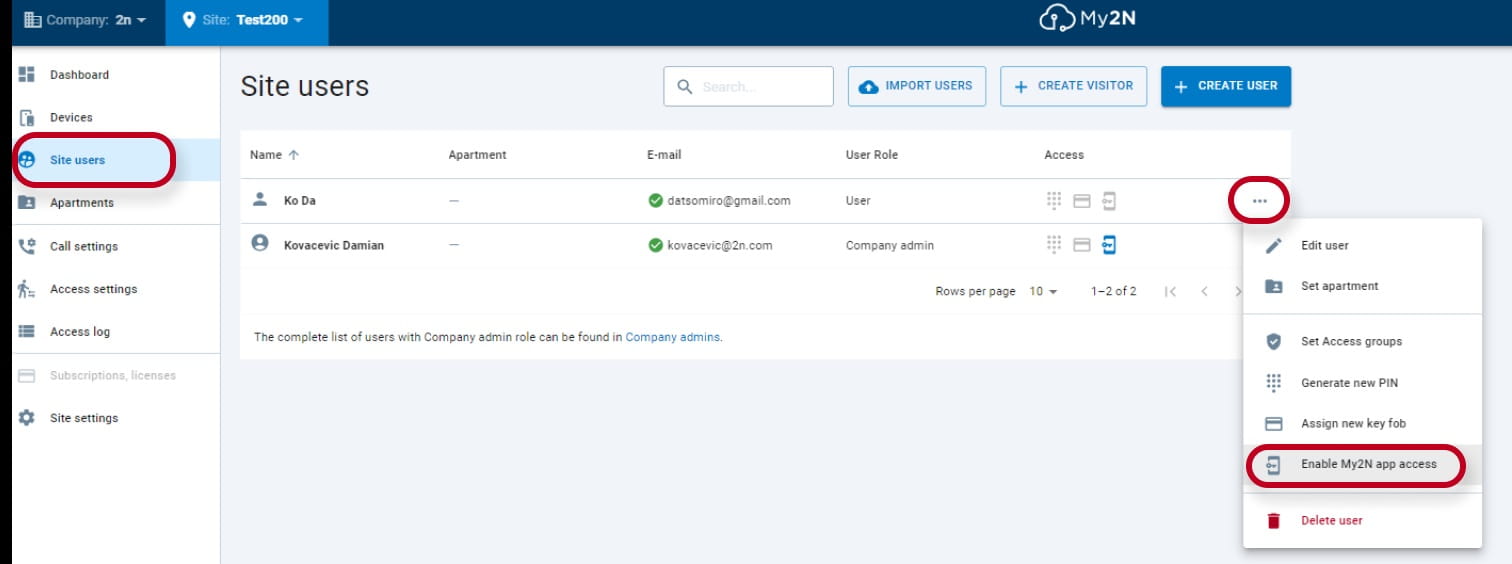Choose Generate new PIN
1512x564 pixels.
pos(1362,383)
